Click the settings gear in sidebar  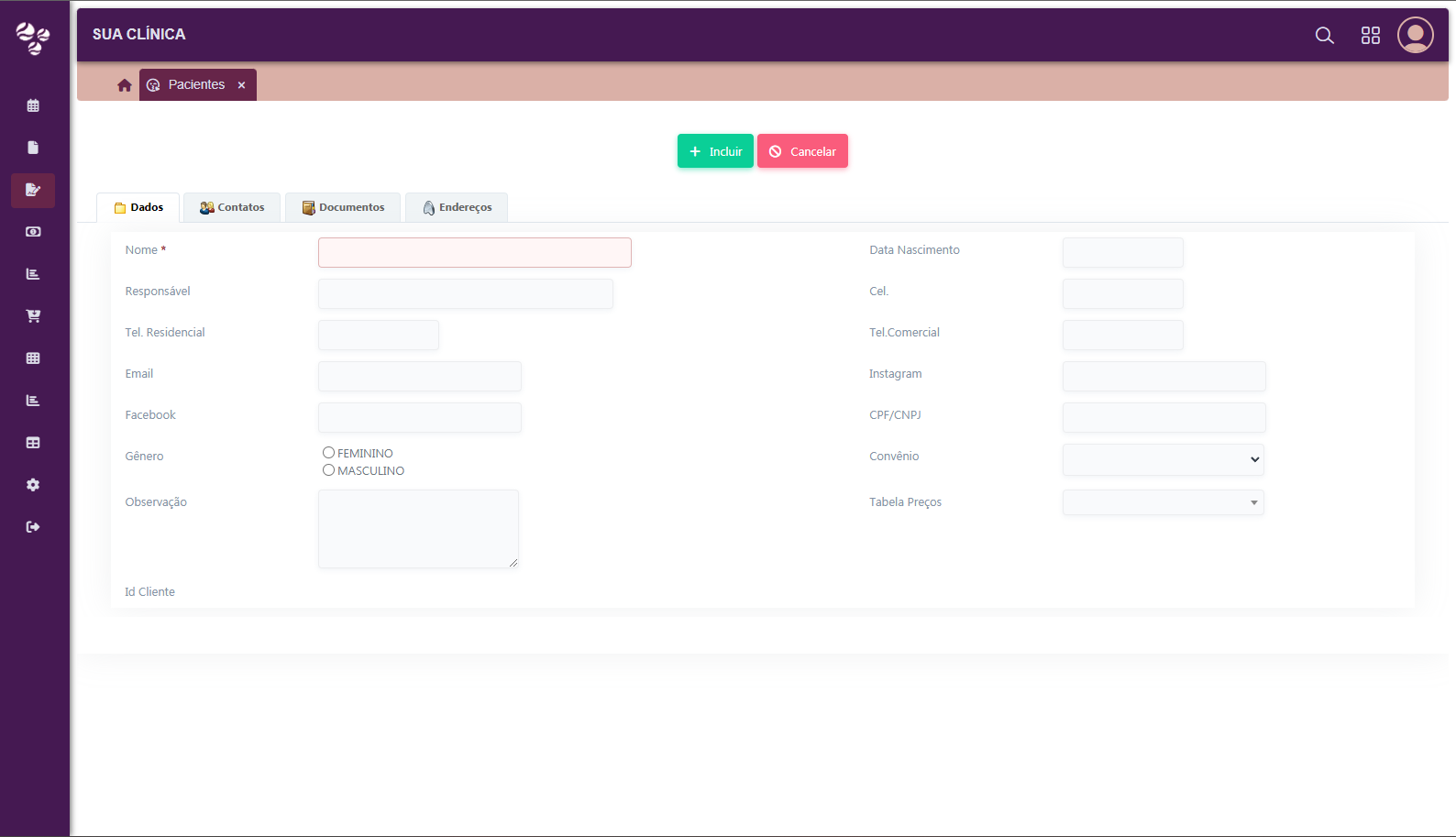click(33, 485)
